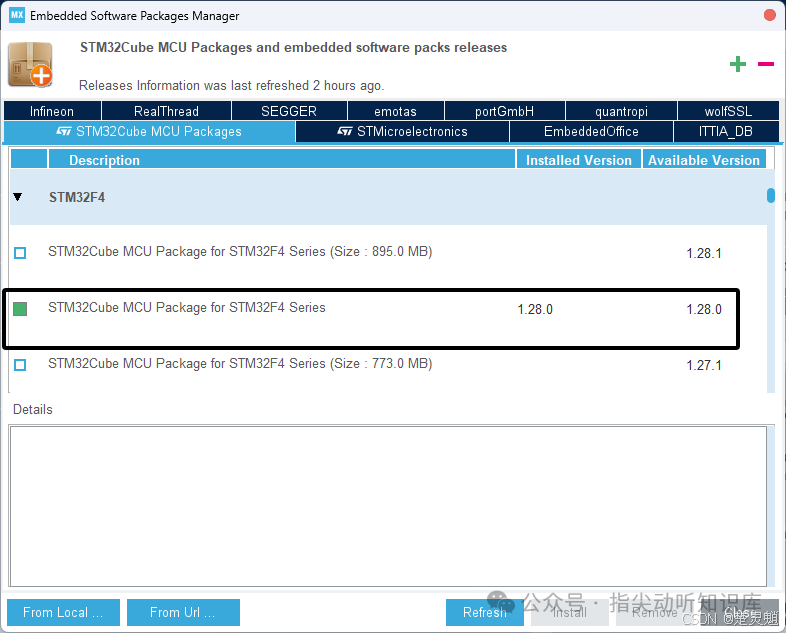Toggle the installed 1.28.0 package green checkbox
Viewport: 786px width, 633px height.
coord(20,309)
